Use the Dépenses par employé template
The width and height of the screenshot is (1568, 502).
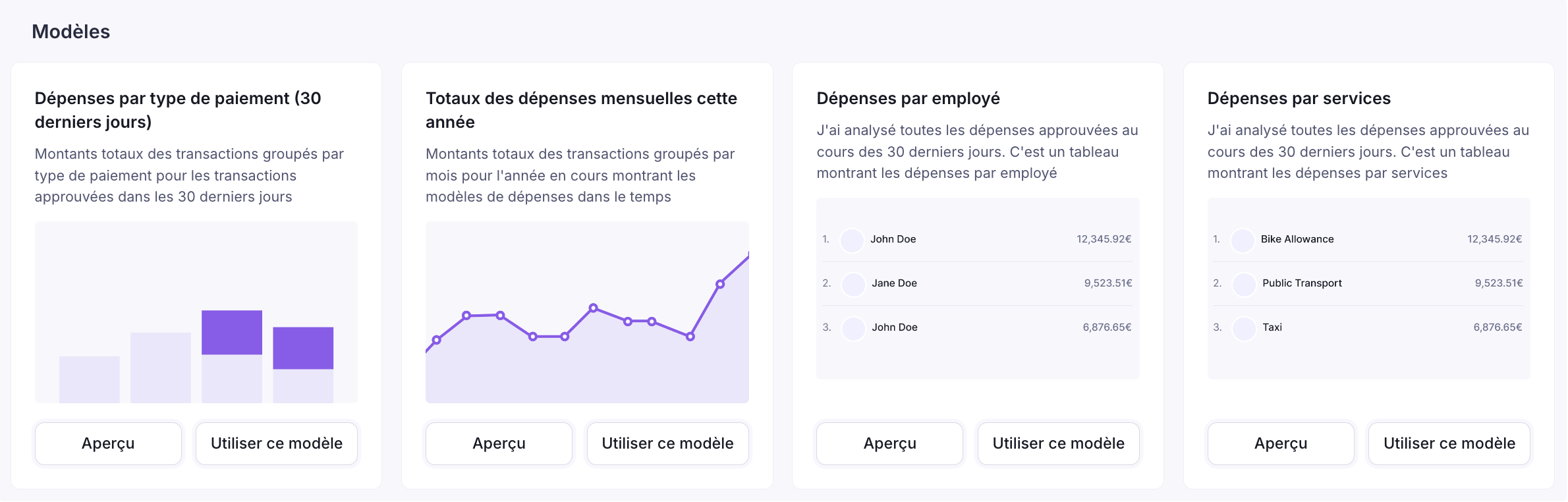click(x=1058, y=443)
